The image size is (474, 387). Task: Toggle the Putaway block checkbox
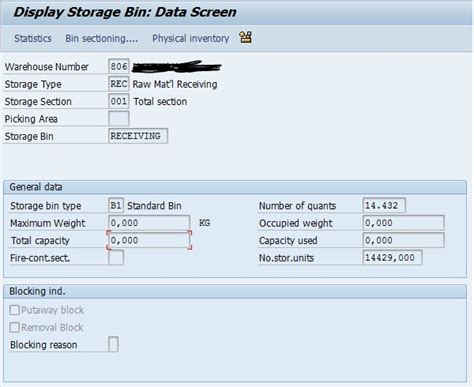[x=14, y=310]
